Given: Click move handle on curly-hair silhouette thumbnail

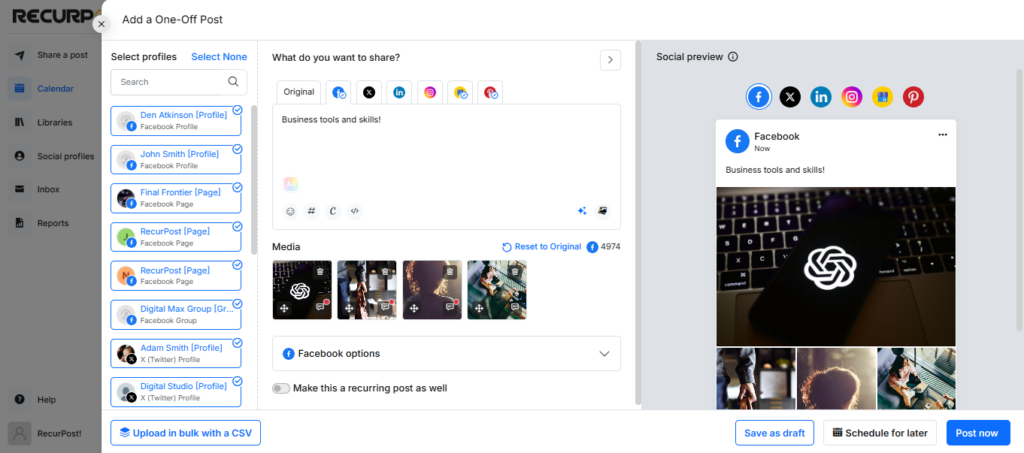Looking at the screenshot, I should click(414, 308).
